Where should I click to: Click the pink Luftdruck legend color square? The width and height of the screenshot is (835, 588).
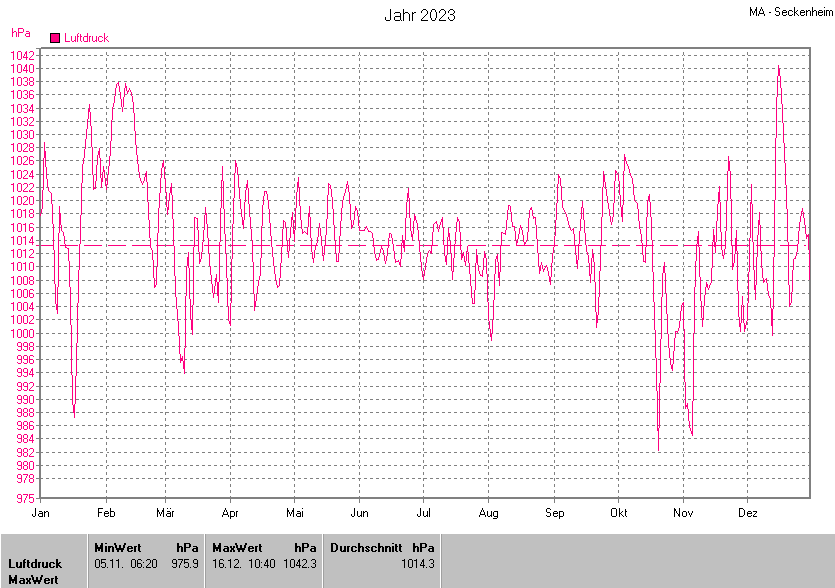tap(55, 38)
